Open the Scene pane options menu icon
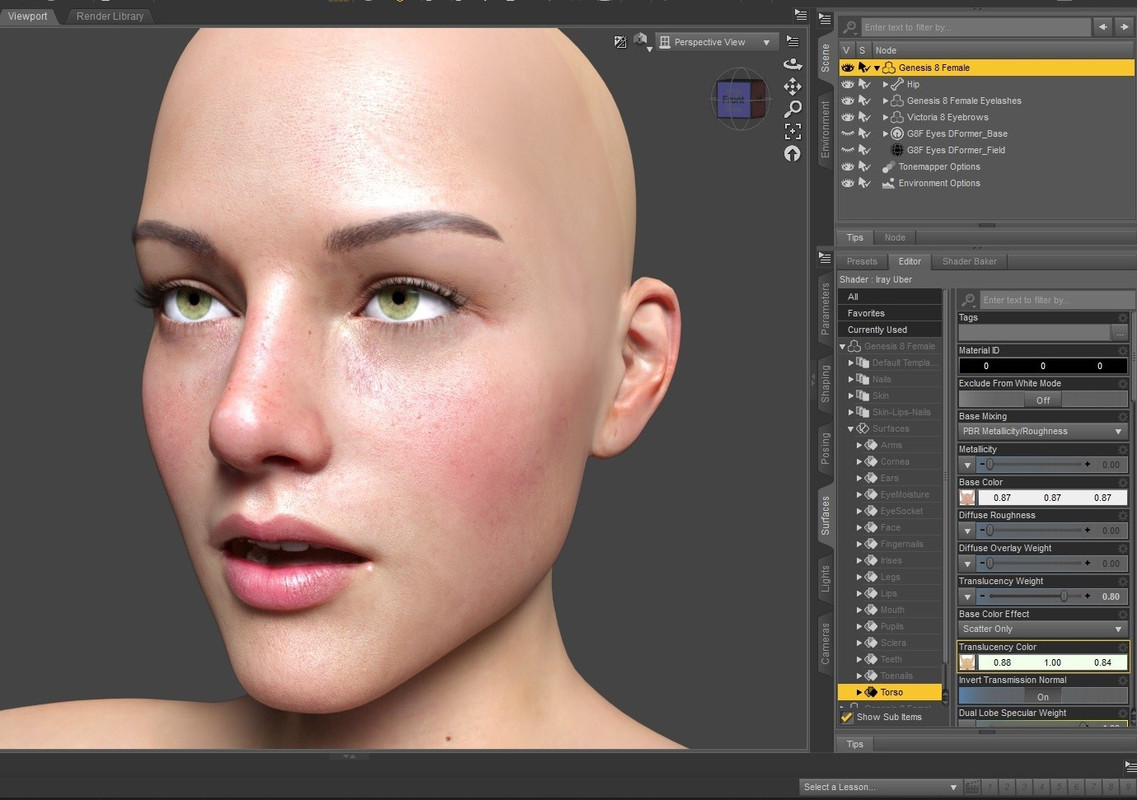The width and height of the screenshot is (1137, 800). pyautogui.click(x=824, y=19)
